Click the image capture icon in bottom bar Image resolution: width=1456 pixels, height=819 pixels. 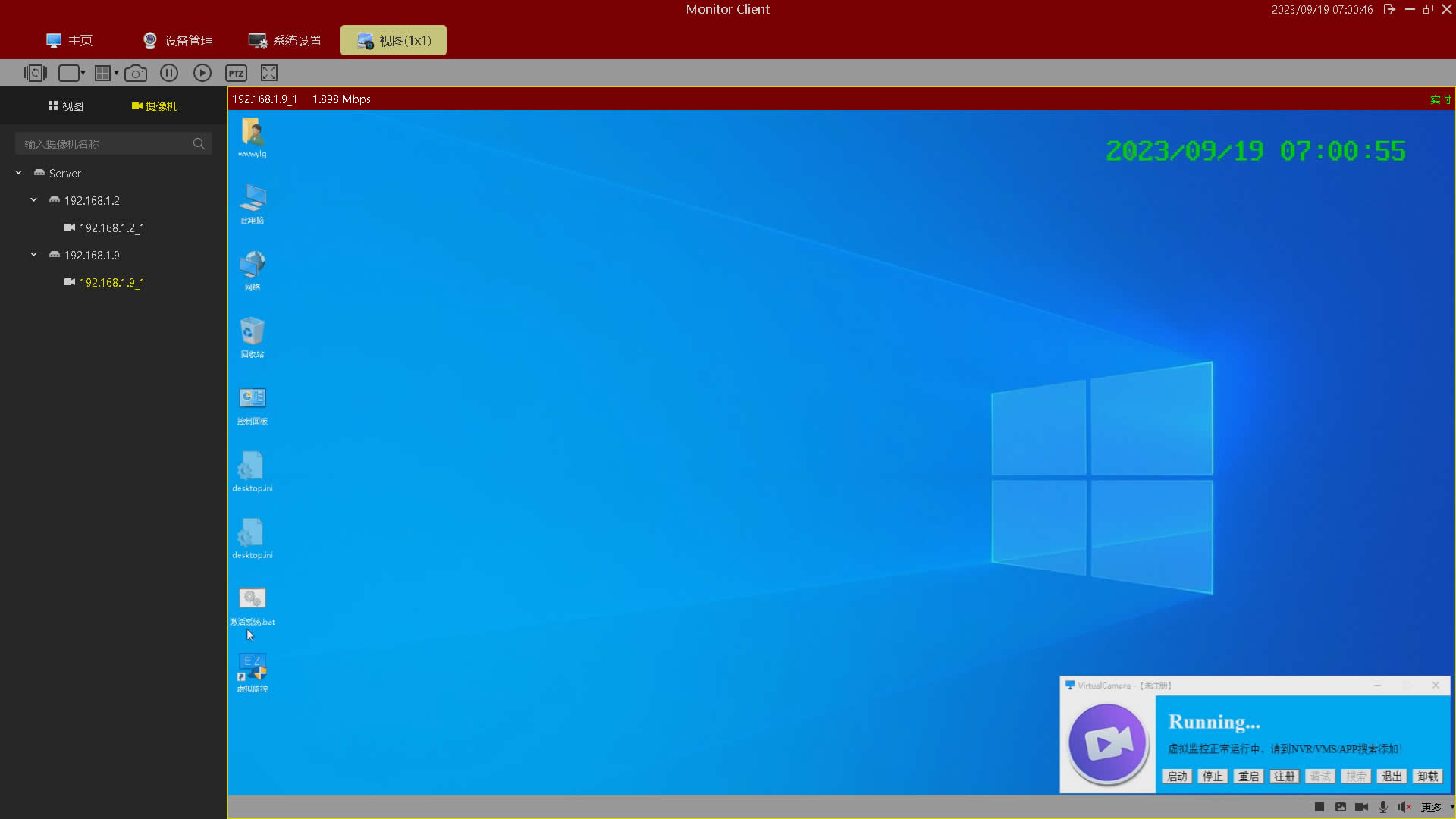[x=1341, y=807]
